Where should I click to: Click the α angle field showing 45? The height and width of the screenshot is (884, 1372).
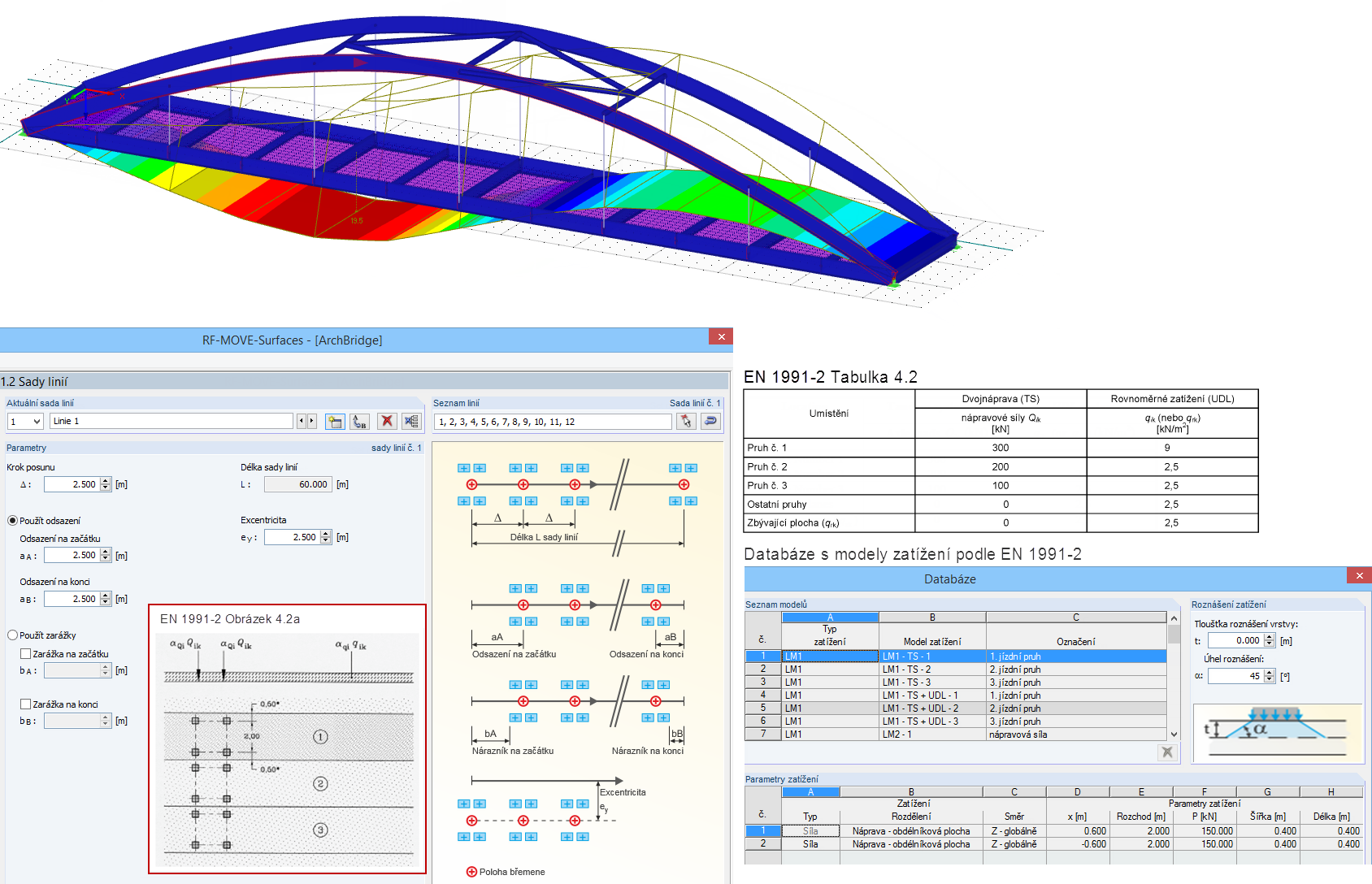click(1236, 676)
